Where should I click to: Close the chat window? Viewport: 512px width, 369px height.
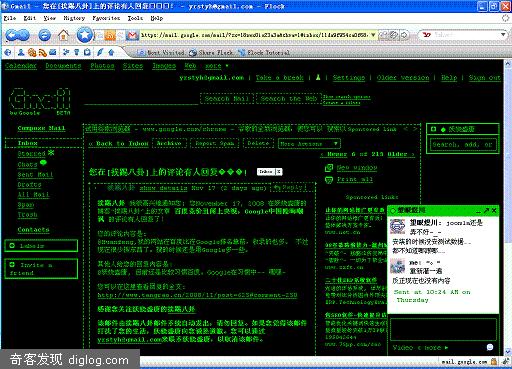point(494,210)
